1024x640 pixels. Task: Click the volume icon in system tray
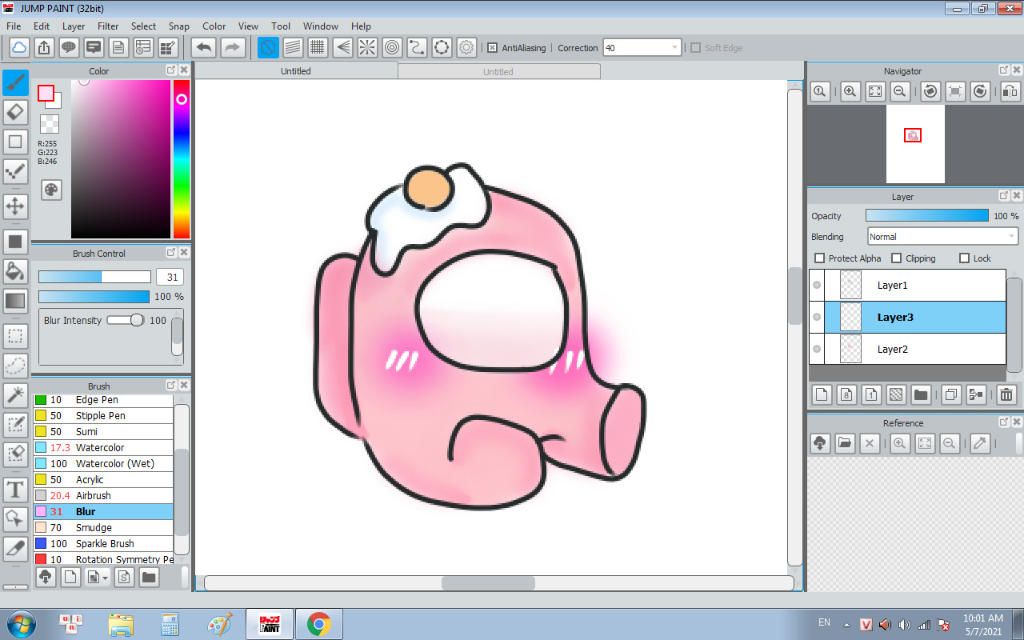[x=904, y=624]
